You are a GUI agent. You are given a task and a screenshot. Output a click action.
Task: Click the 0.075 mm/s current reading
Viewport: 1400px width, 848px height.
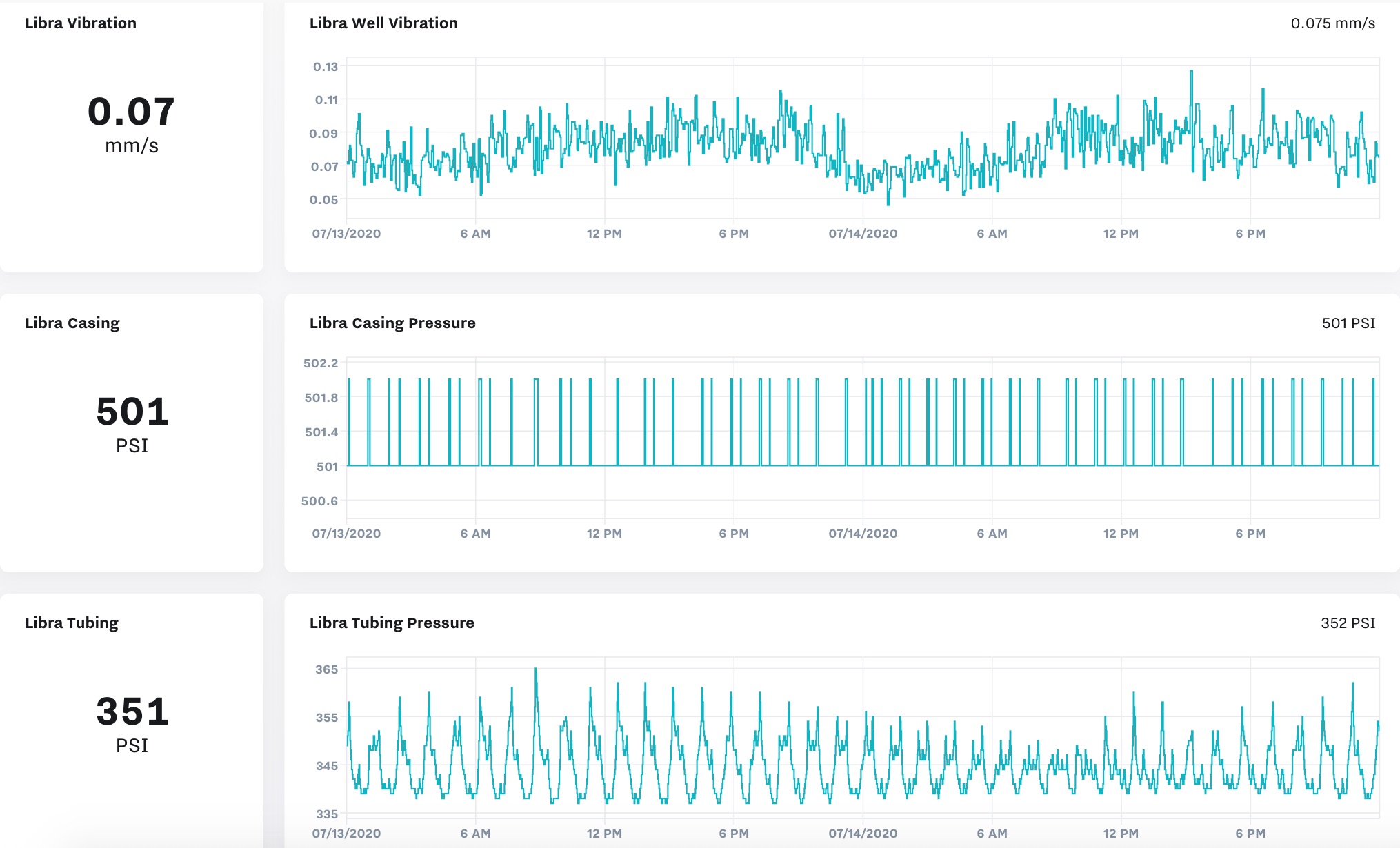click(1332, 23)
